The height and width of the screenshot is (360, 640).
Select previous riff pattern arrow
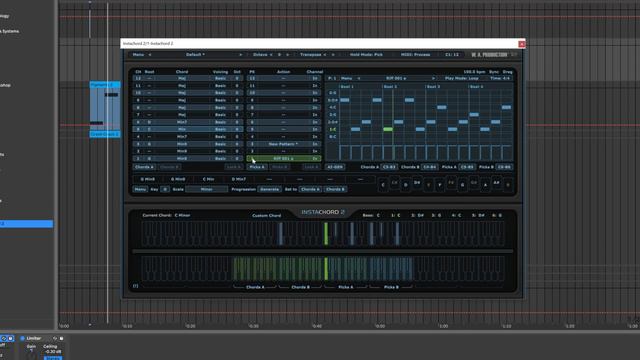pos(359,78)
